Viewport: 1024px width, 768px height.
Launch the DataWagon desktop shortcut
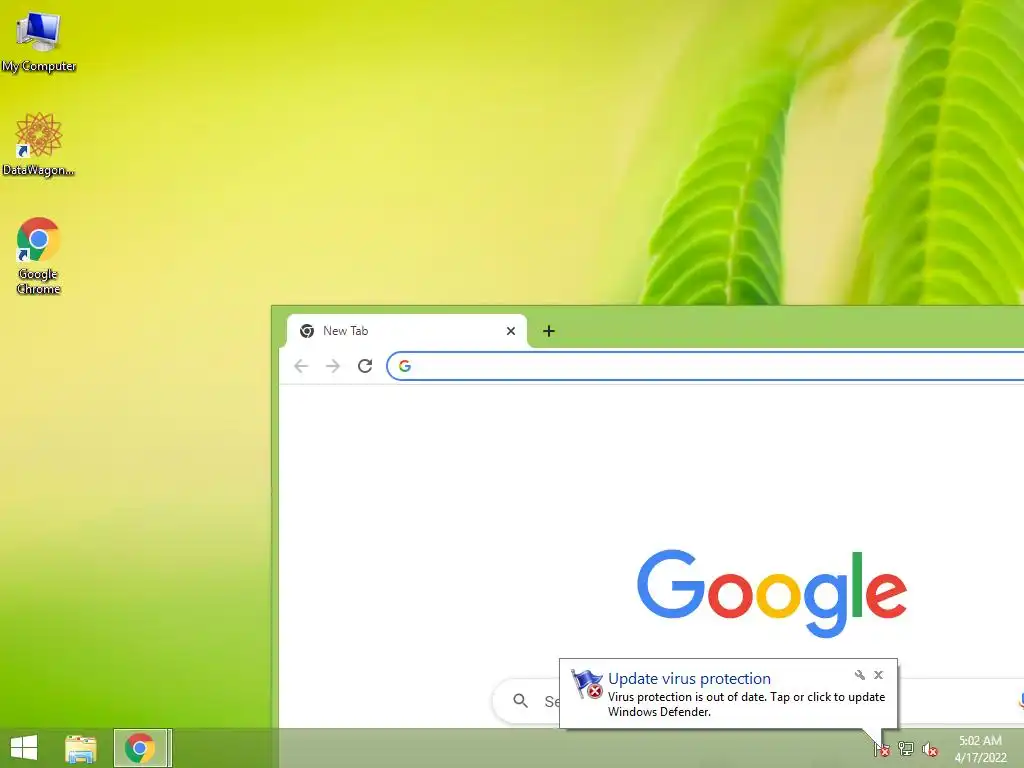tap(39, 144)
